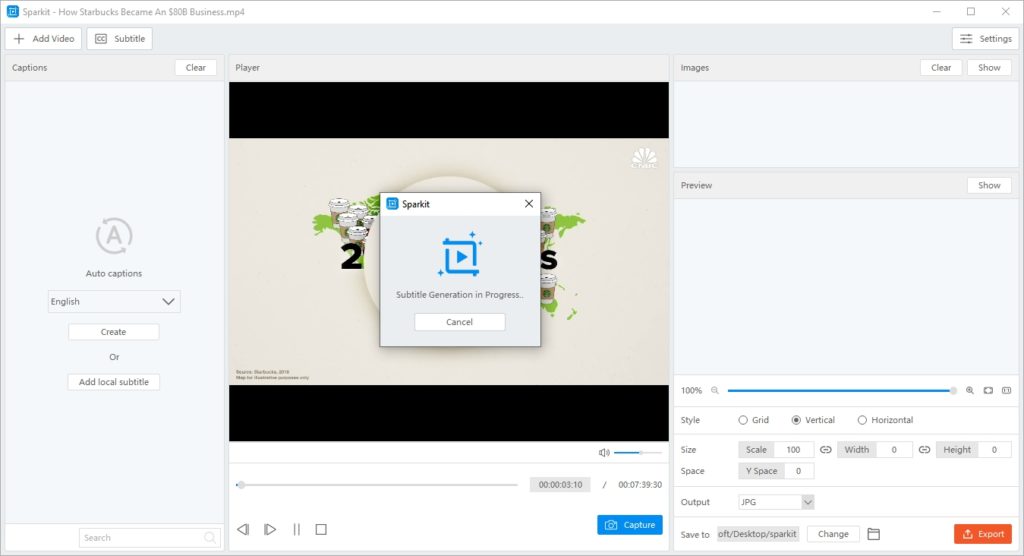The width and height of the screenshot is (1024, 556).
Task: Maximize the Sparkit window
Action: click(971, 11)
